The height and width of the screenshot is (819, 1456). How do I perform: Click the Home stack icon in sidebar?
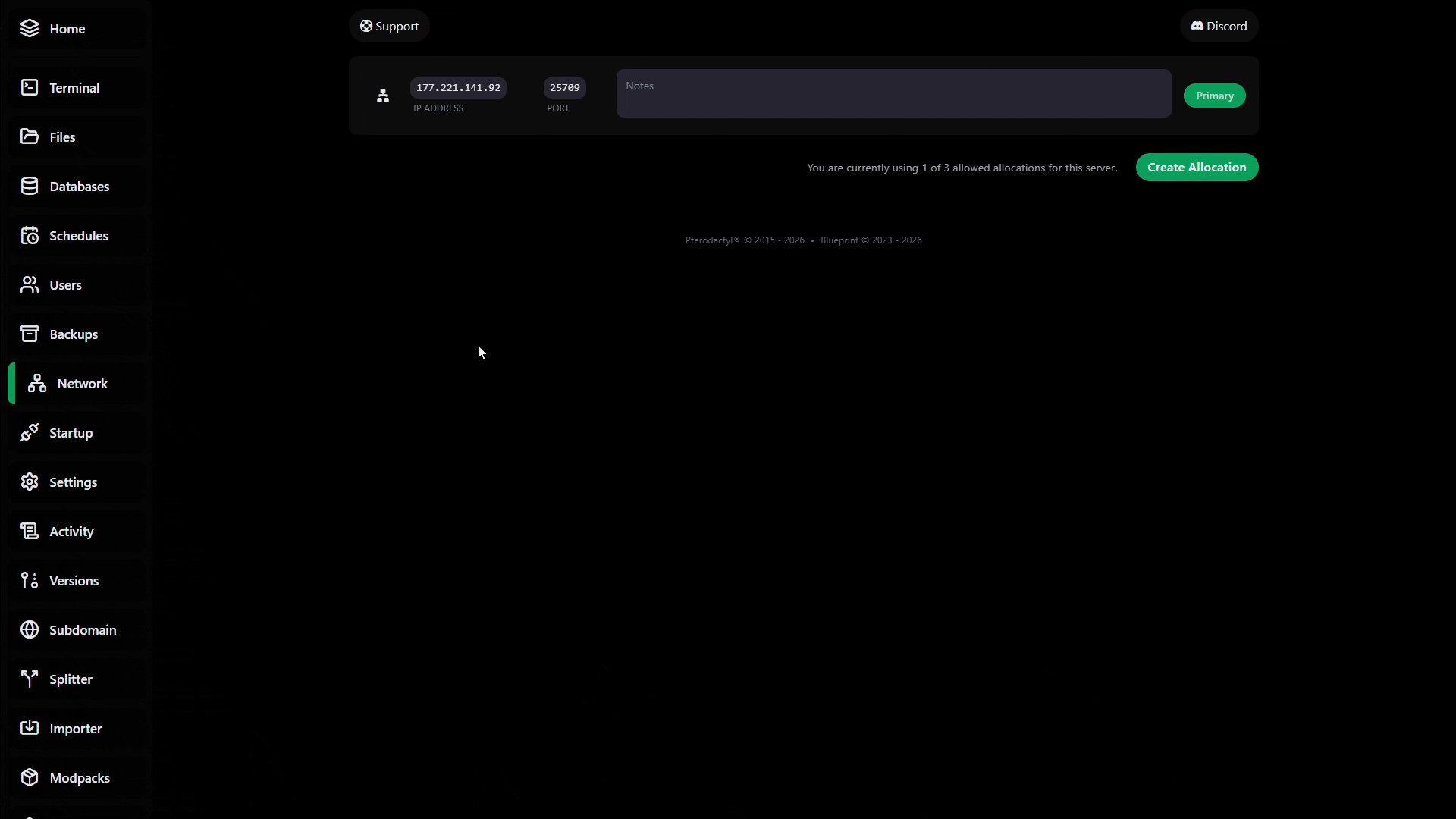click(30, 29)
